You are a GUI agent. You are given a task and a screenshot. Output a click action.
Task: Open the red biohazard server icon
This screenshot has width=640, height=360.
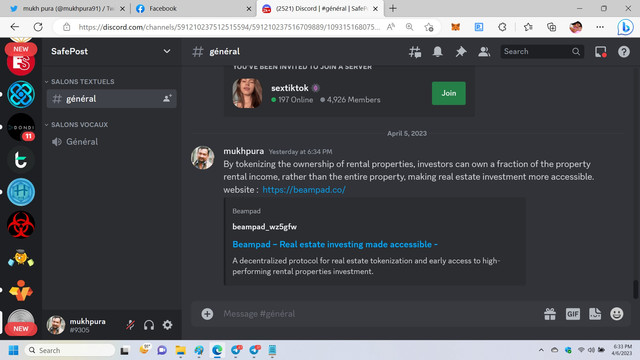tap(21, 224)
